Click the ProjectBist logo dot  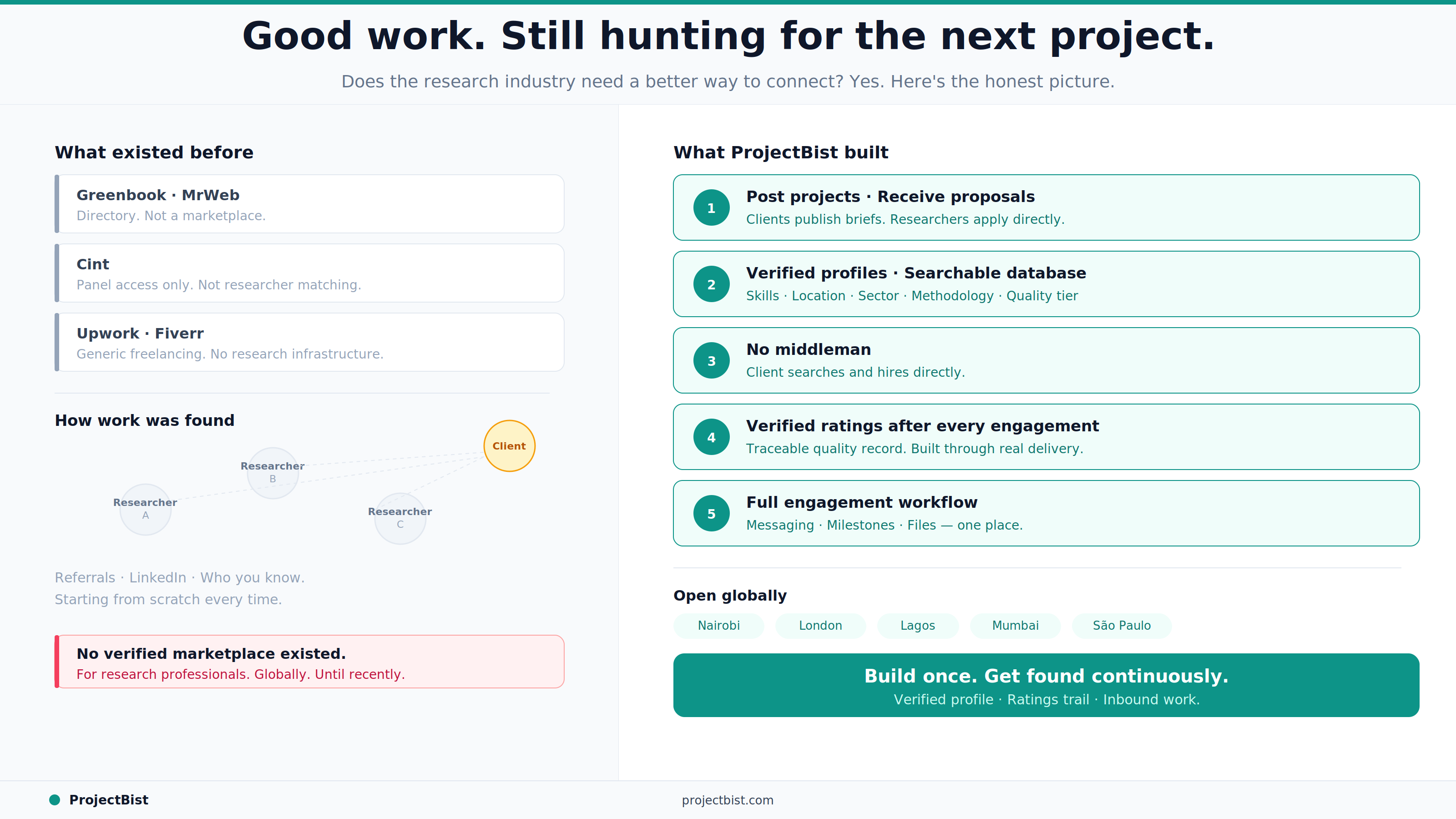coord(55,799)
